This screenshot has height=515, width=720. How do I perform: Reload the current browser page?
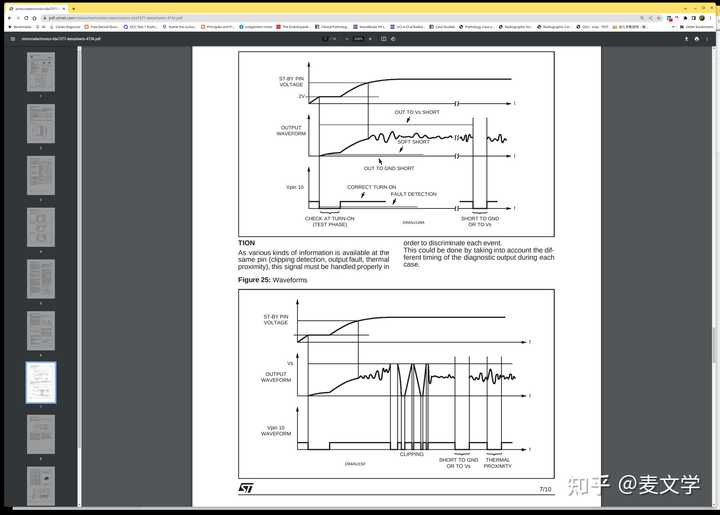point(26,18)
